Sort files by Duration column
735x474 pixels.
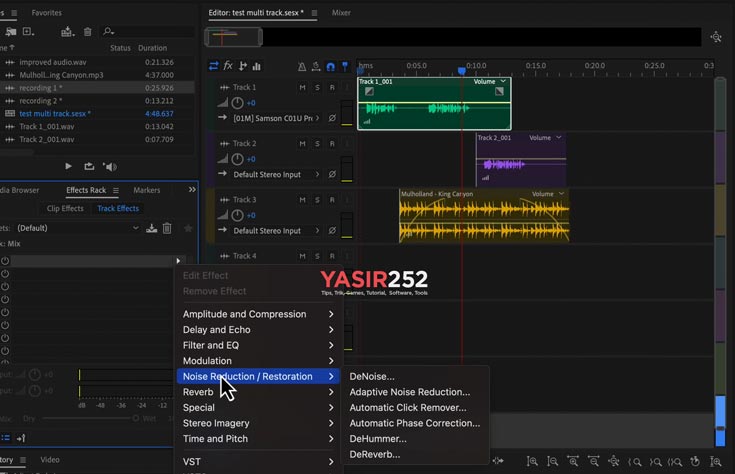pos(152,48)
